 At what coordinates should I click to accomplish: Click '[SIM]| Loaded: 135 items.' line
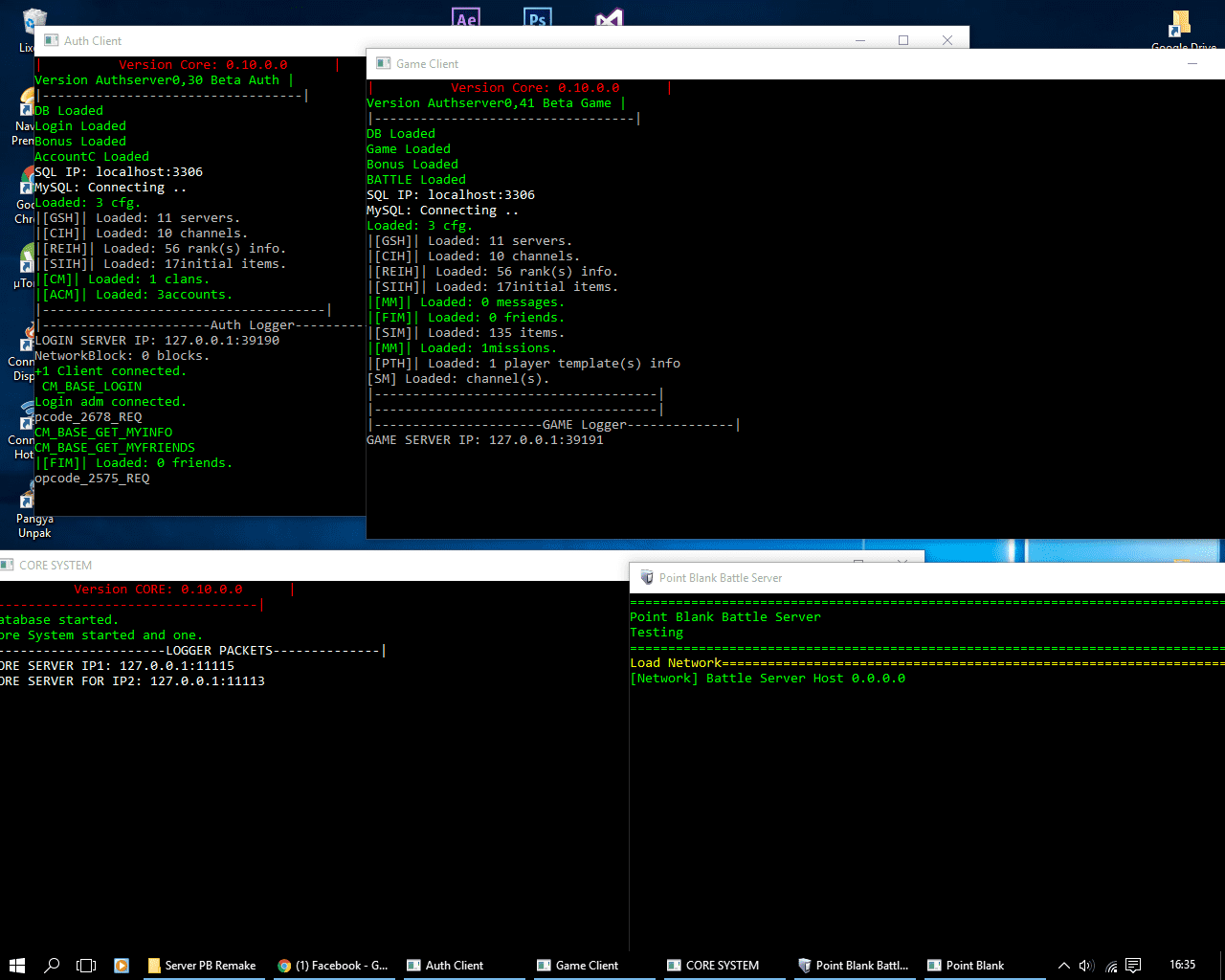click(x=466, y=332)
